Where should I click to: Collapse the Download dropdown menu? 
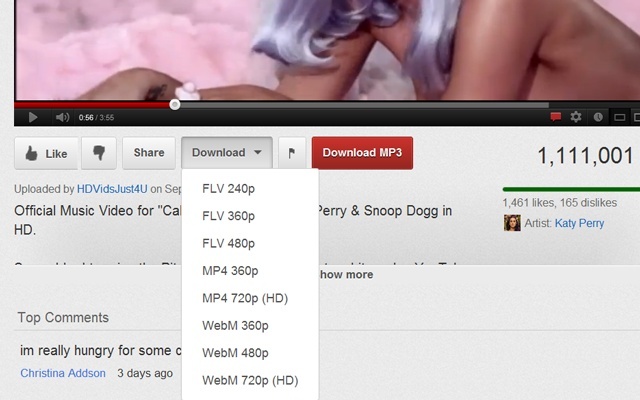point(227,153)
